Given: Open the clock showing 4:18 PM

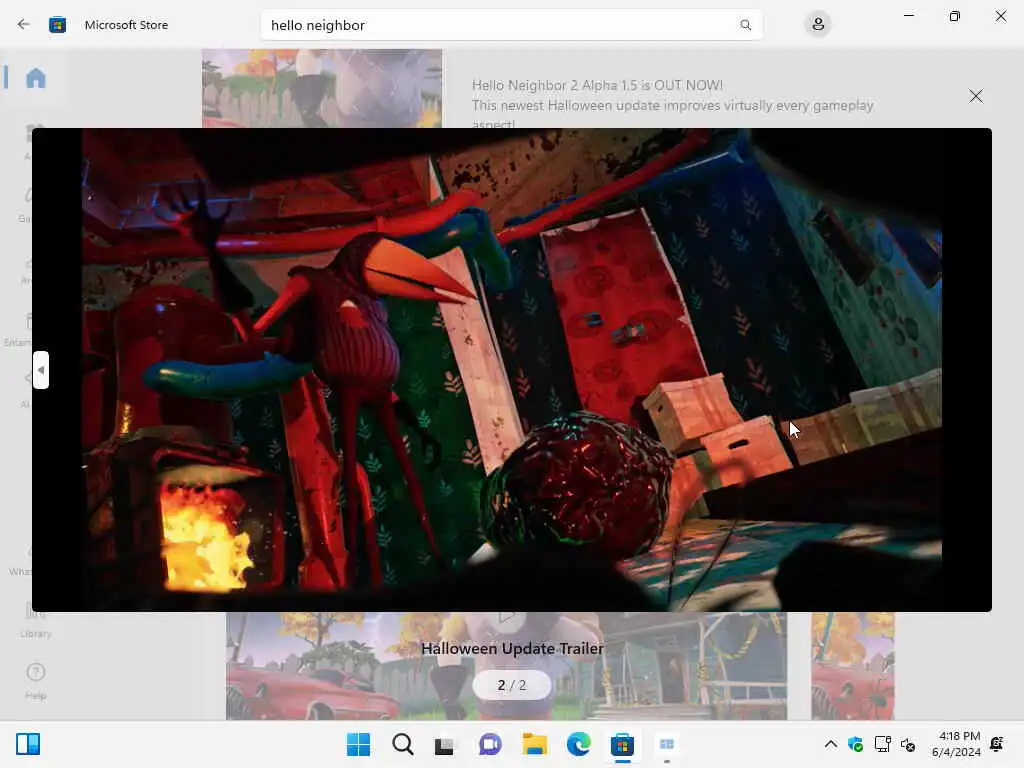Looking at the screenshot, I should click(956, 744).
